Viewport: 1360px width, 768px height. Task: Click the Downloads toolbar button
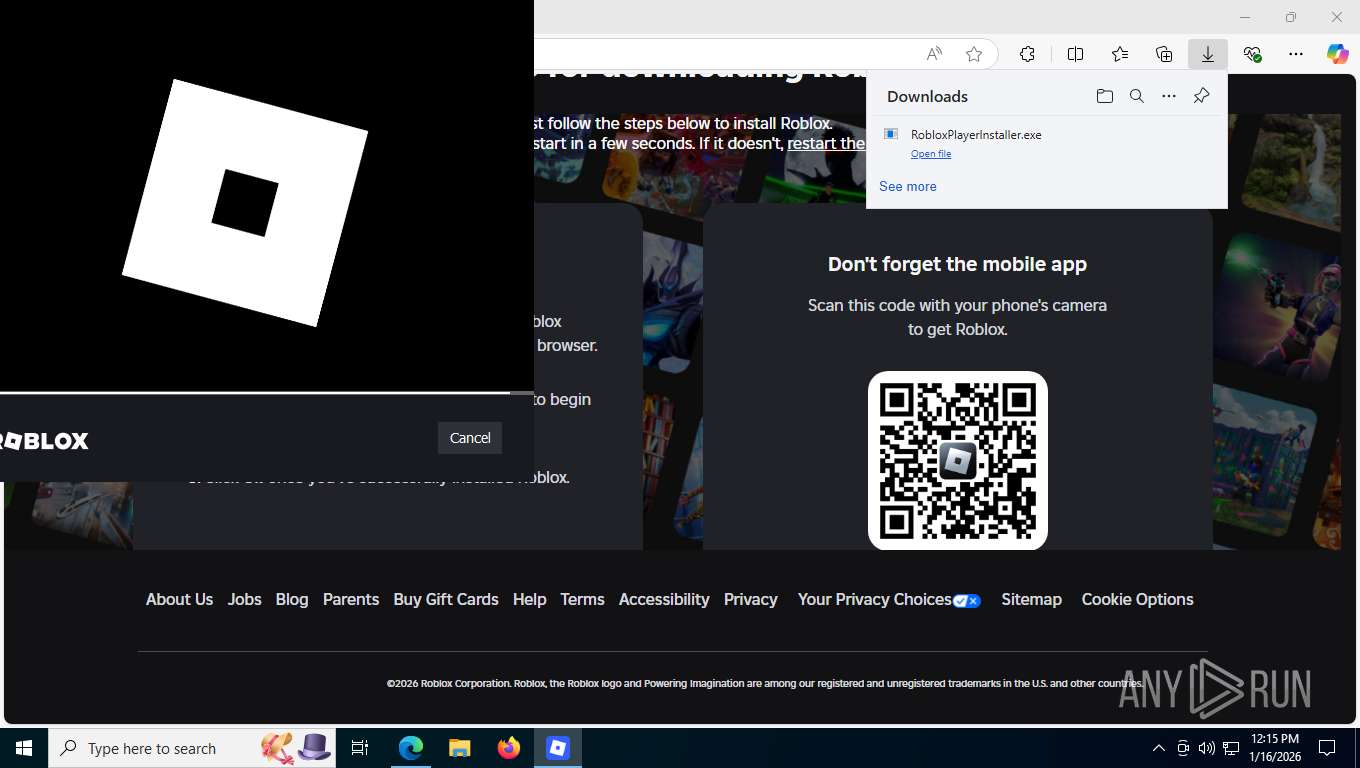click(1208, 54)
